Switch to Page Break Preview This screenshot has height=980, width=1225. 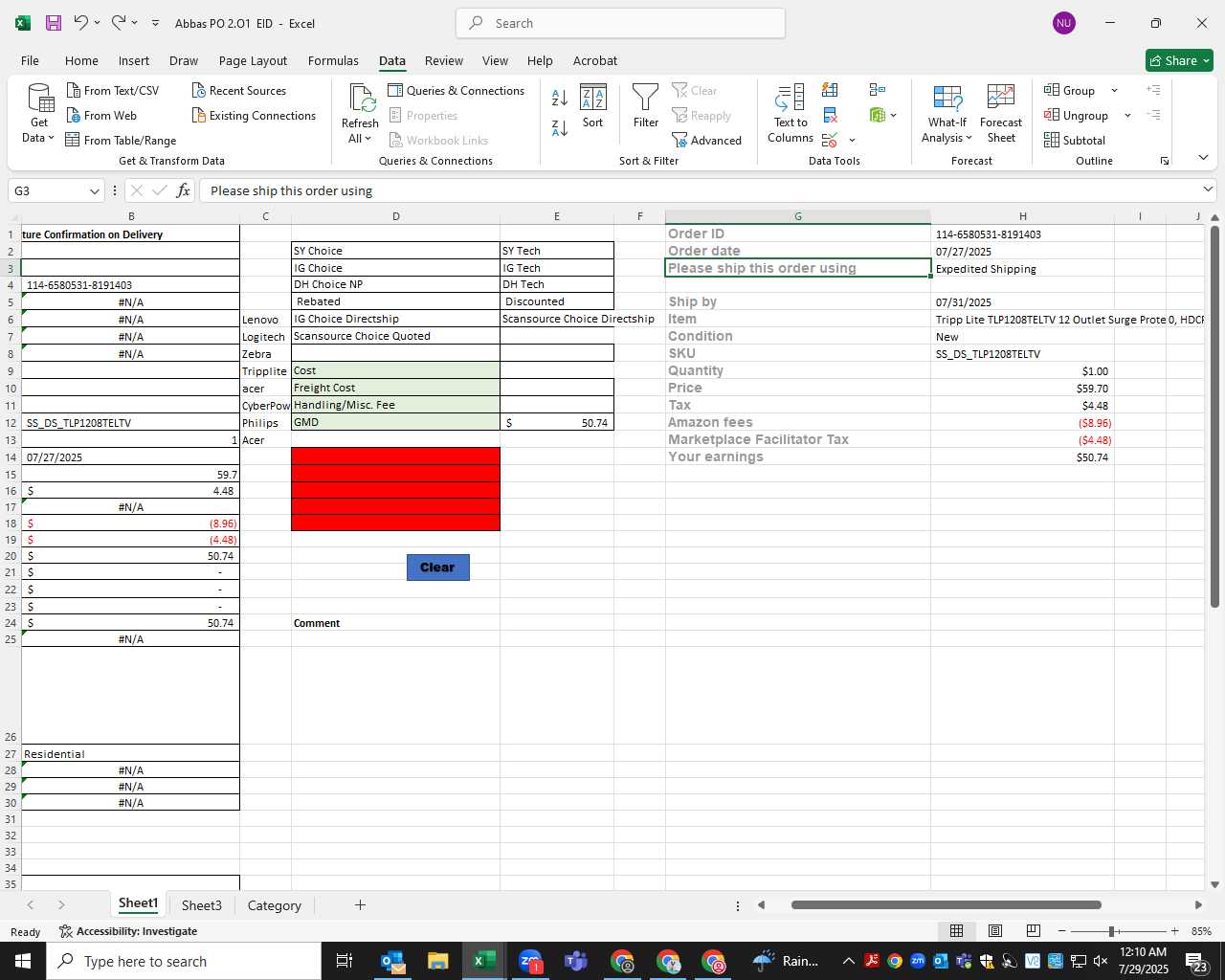[1033, 931]
